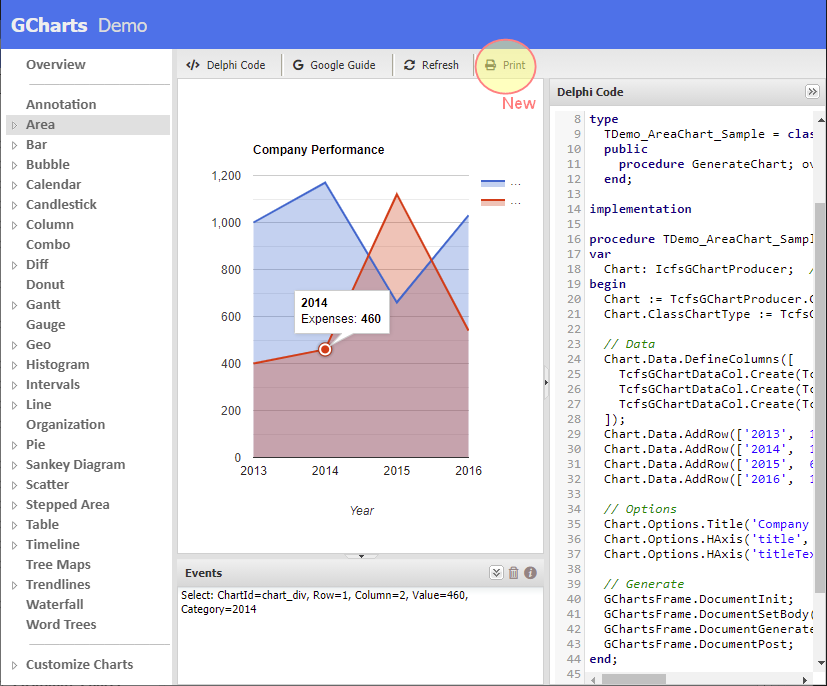Expand the Sankey Diagram node arrow
This screenshot has width=827, height=686.
14,465
